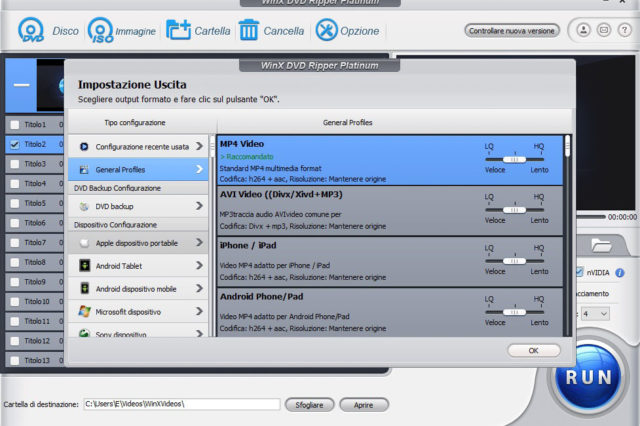Select General Profiles in the sidebar
The height and width of the screenshot is (426, 640).
tap(140, 170)
